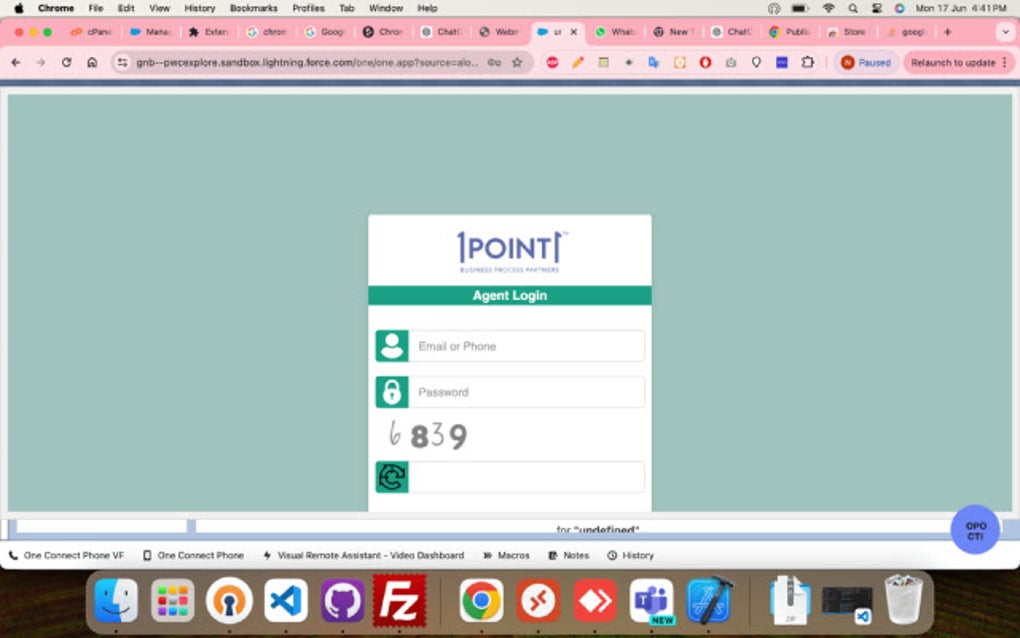Viewport: 1020px width, 638px height.
Task: Open the Chrome three-dot menu
Action: [1005, 62]
